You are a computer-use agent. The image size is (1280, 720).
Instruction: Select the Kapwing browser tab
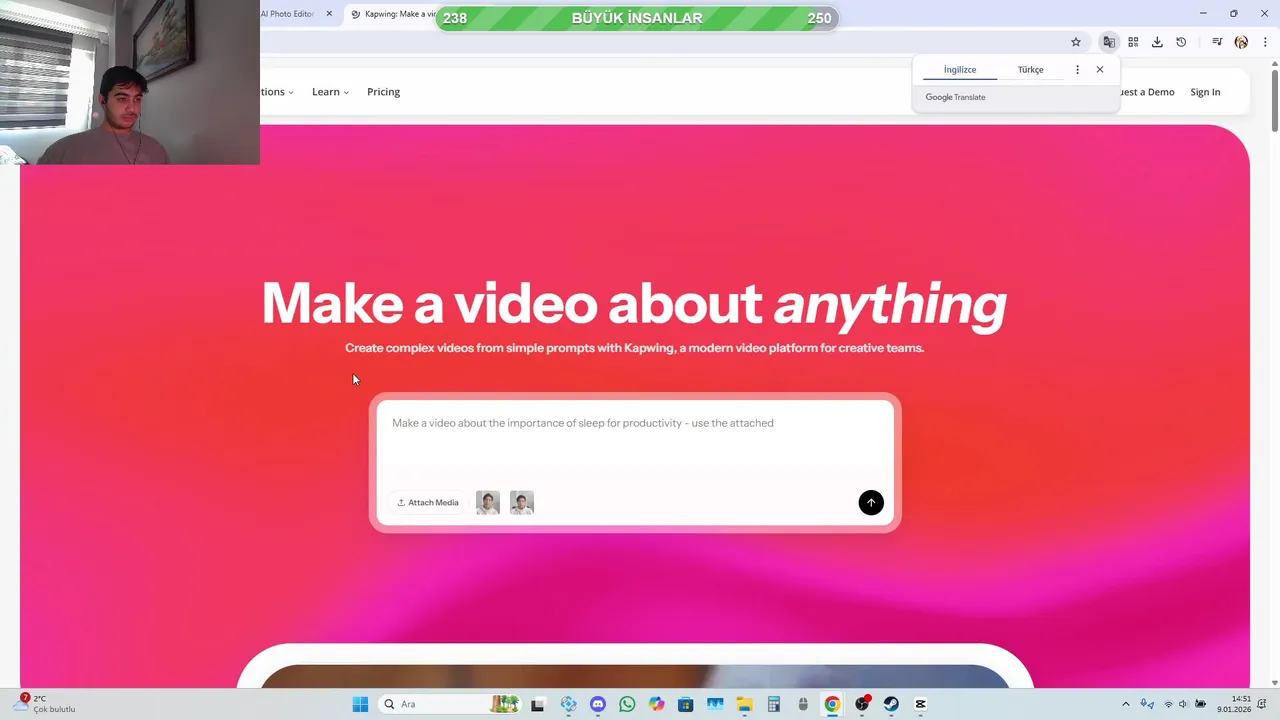[392, 14]
